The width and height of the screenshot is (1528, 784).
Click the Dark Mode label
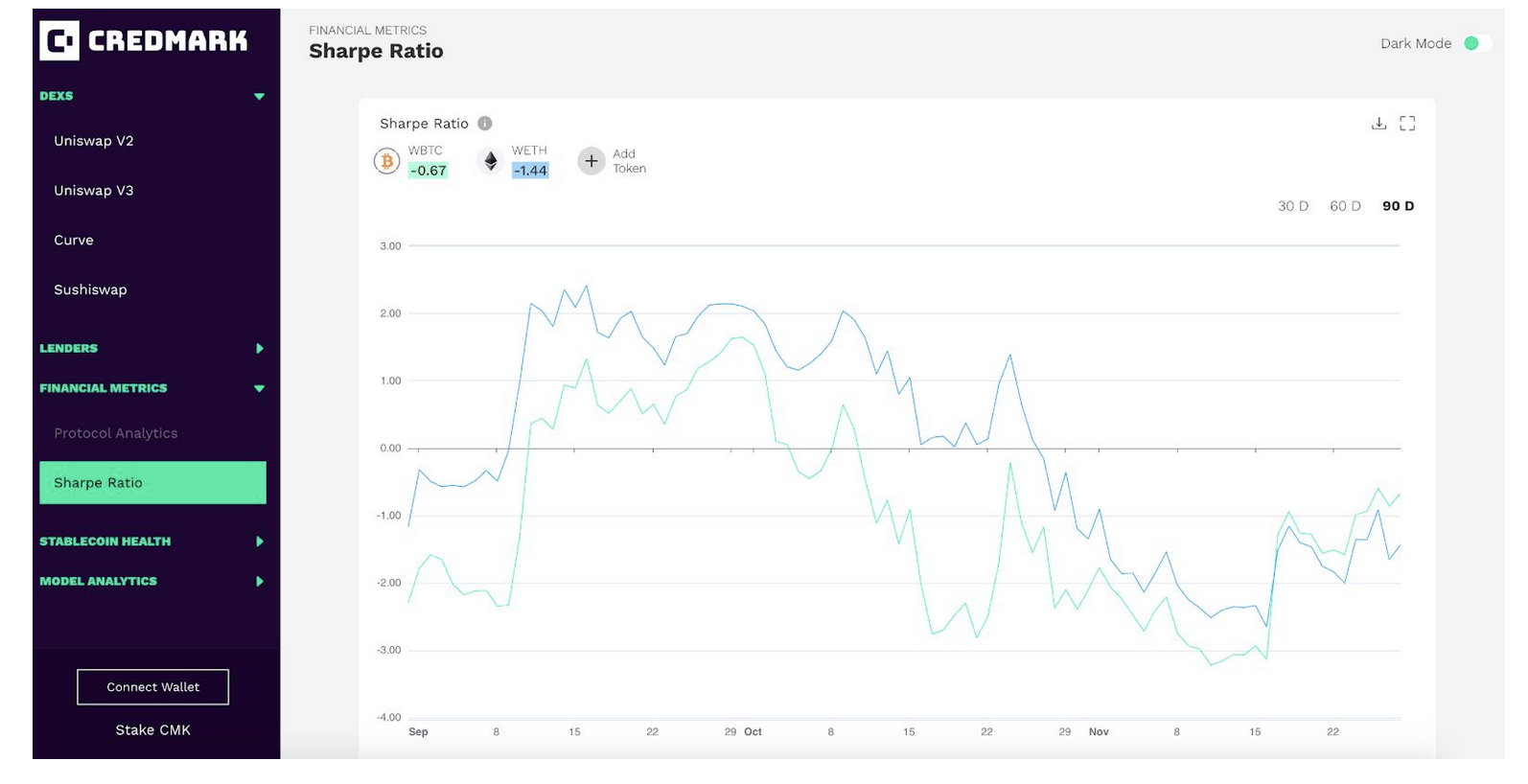[x=1416, y=43]
